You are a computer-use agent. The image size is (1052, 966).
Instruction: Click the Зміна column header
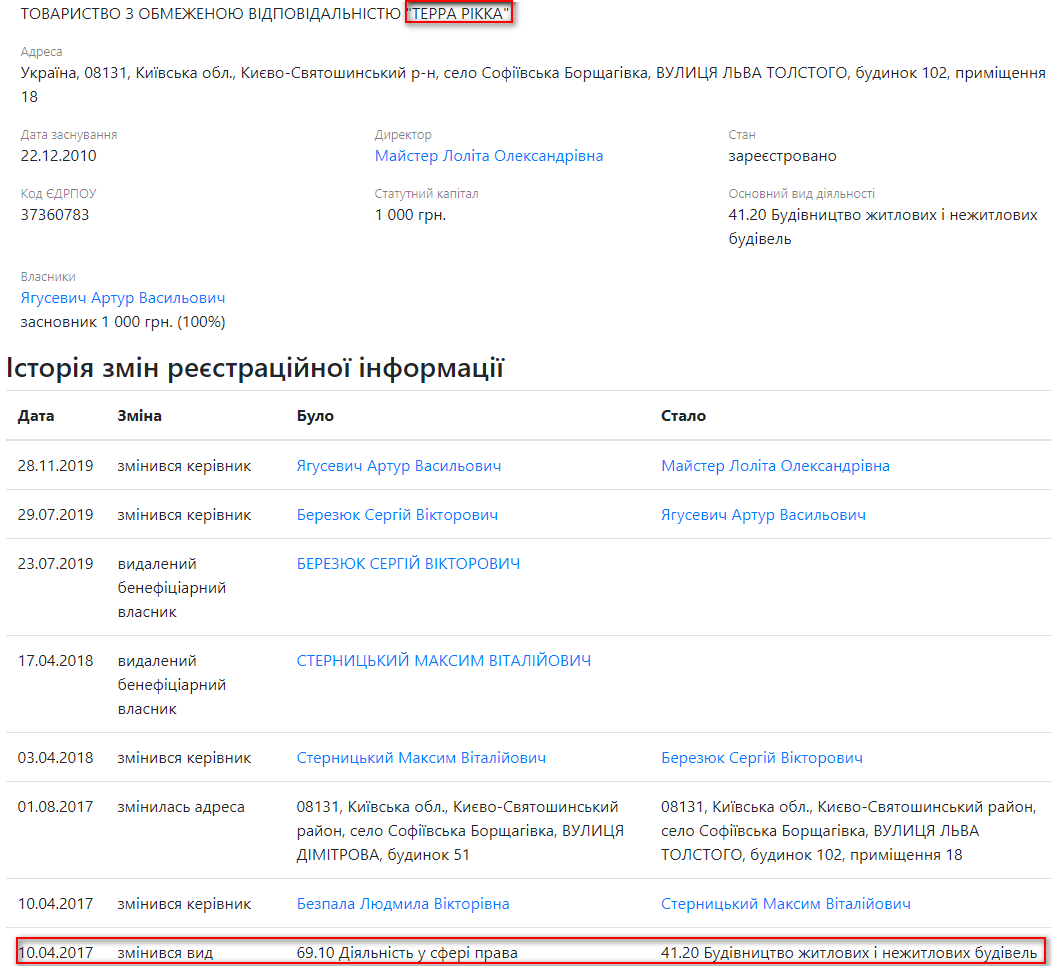coord(139,416)
